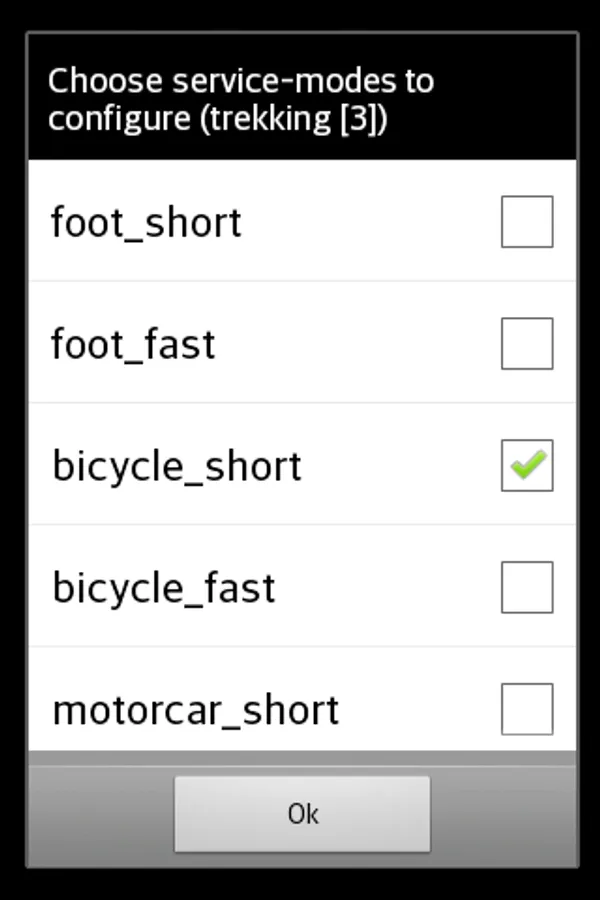Image resolution: width=600 pixels, height=900 pixels.
Task: Tap empty space in bicycle_fast row
Action: point(390,587)
